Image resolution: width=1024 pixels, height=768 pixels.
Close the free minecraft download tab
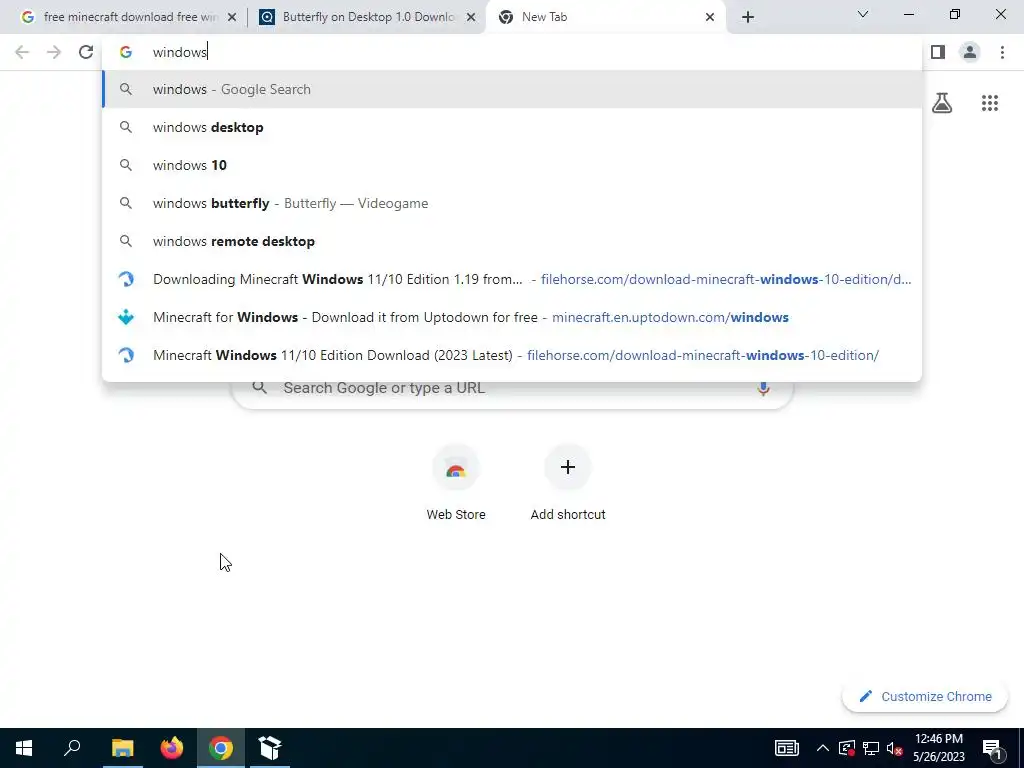tap(232, 17)
